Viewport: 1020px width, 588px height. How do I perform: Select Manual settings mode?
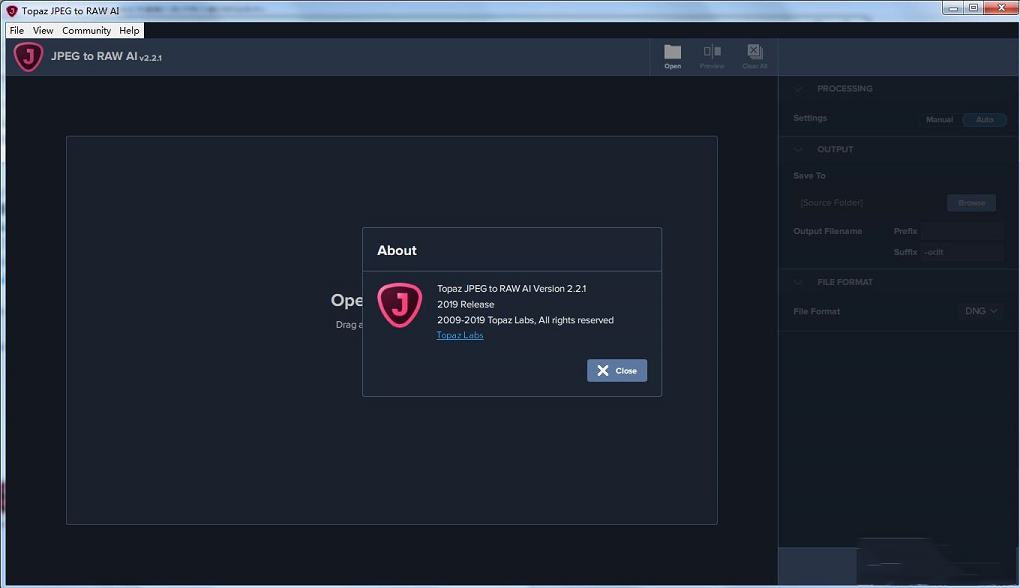[939, 120]
